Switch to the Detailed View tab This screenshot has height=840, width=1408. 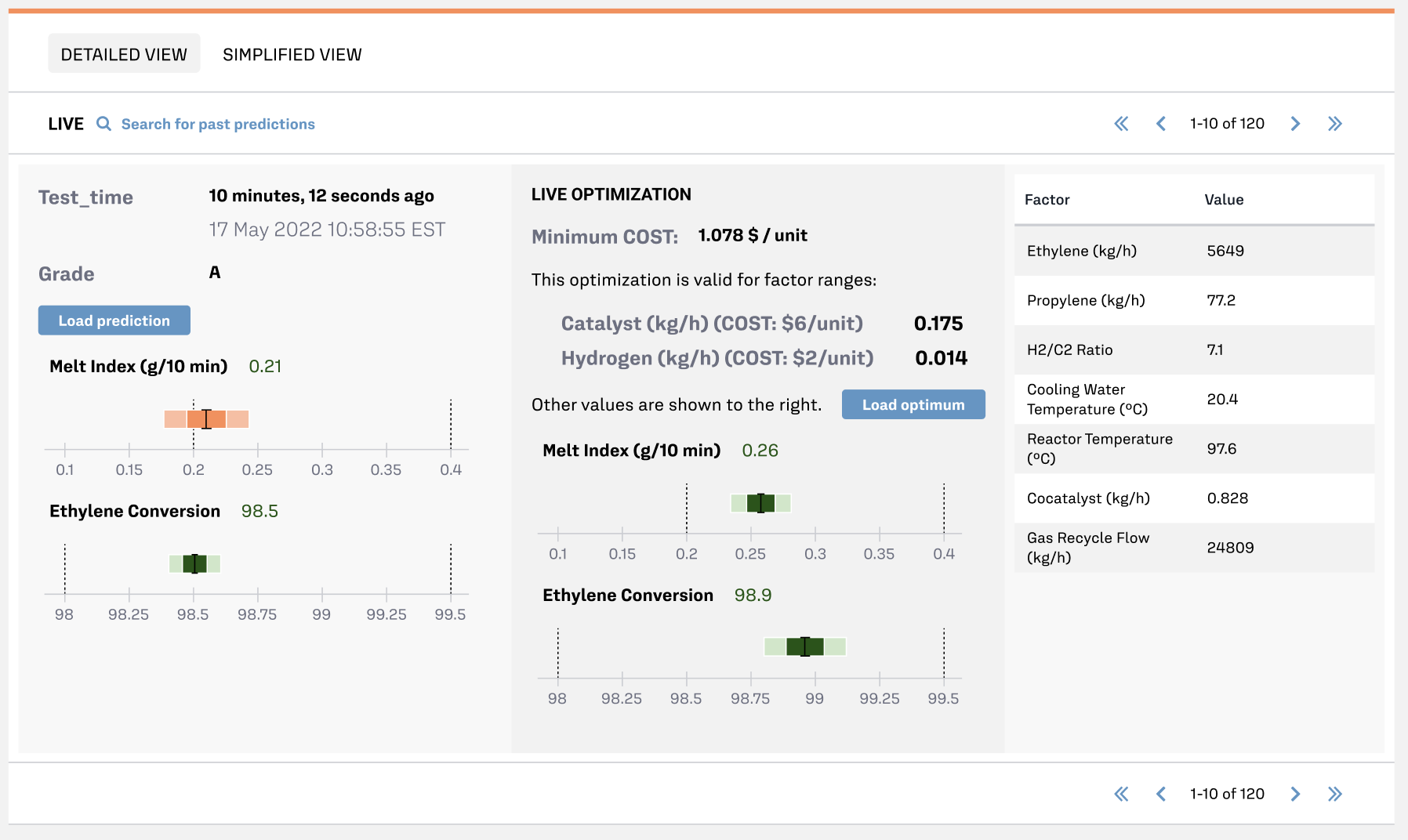coord(124,54)
